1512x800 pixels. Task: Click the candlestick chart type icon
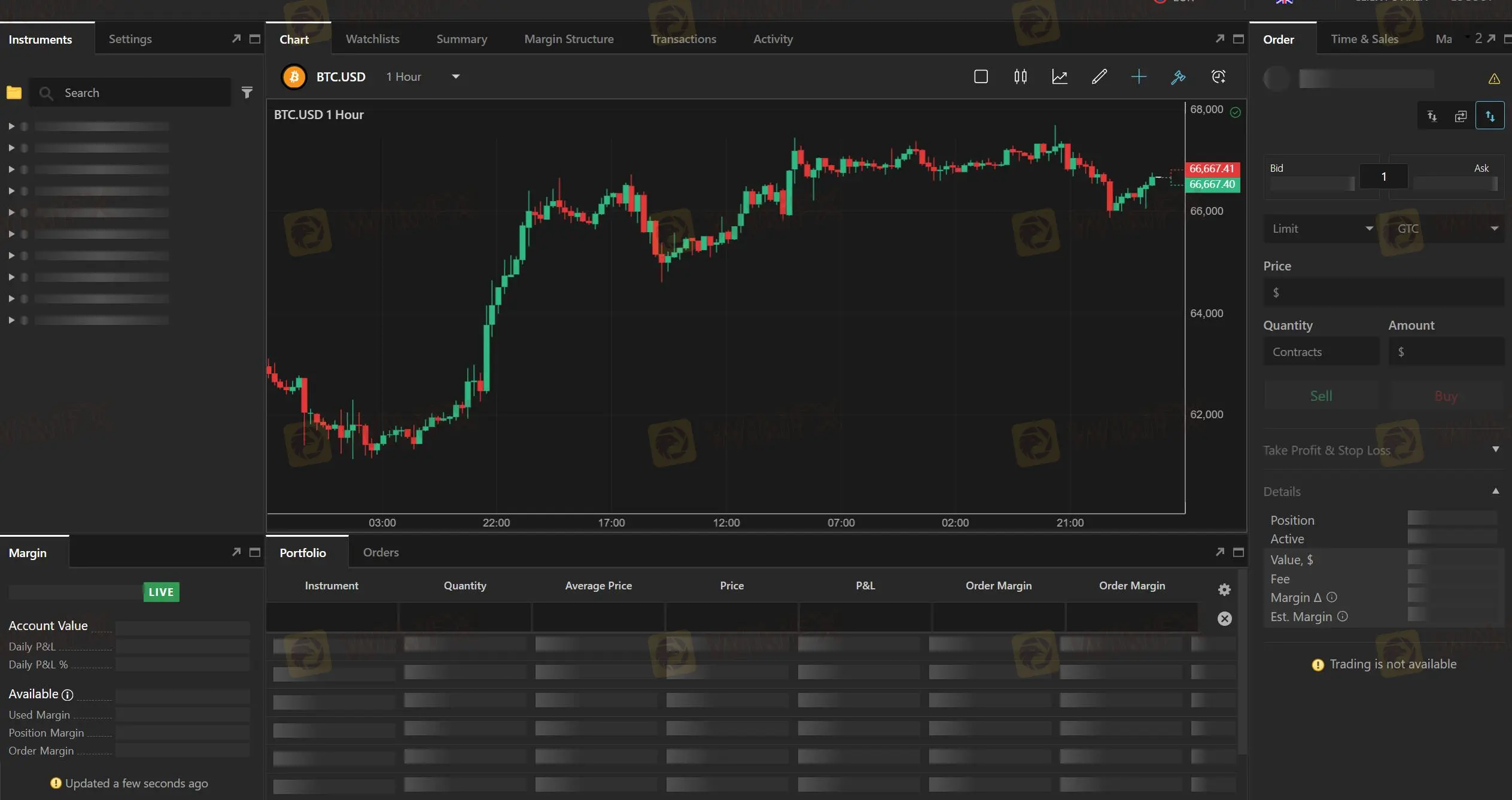[1020, 77]
